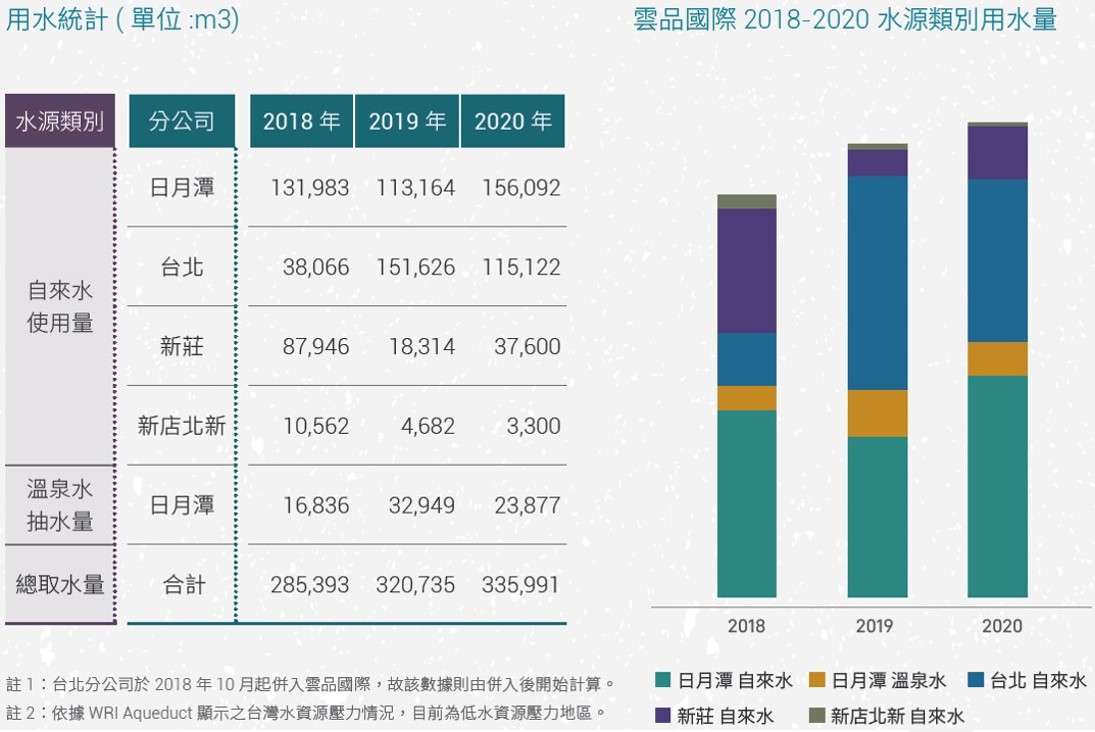Select the value 115,122
This screenshot has height=732, width=1095.
point(521,267)
